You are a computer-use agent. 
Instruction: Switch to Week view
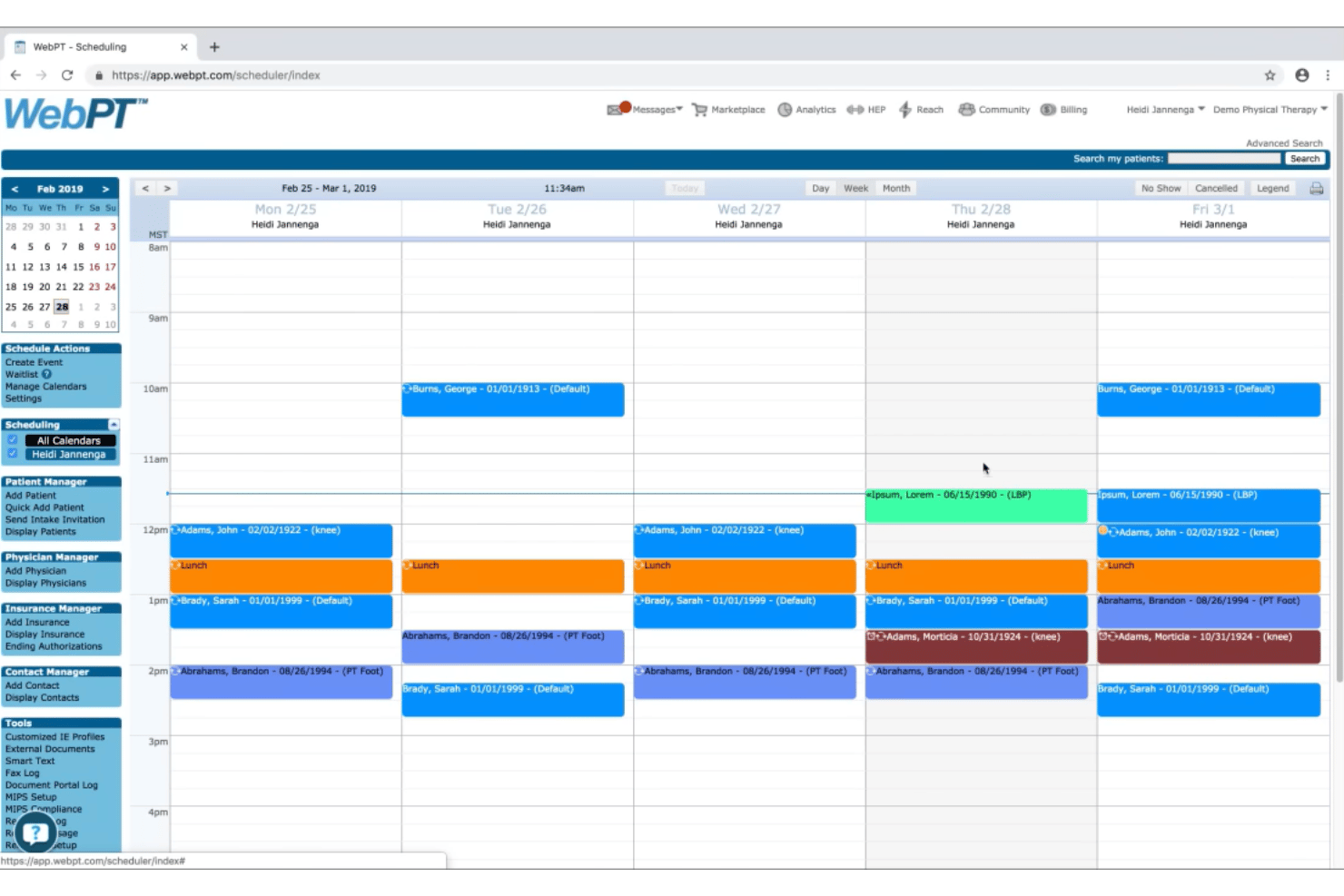(855, 188)
